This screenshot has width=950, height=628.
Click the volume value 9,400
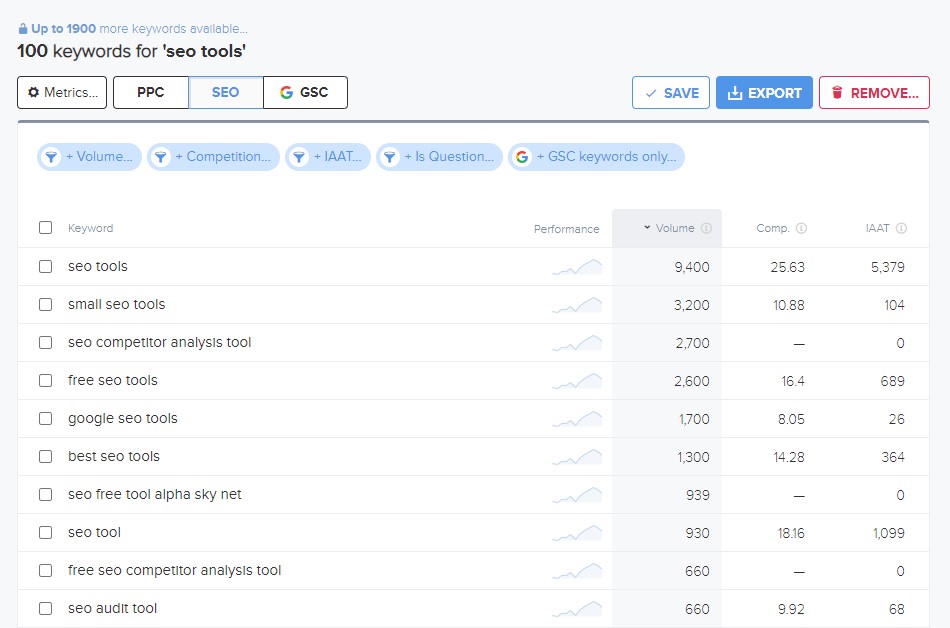point(692,267)
